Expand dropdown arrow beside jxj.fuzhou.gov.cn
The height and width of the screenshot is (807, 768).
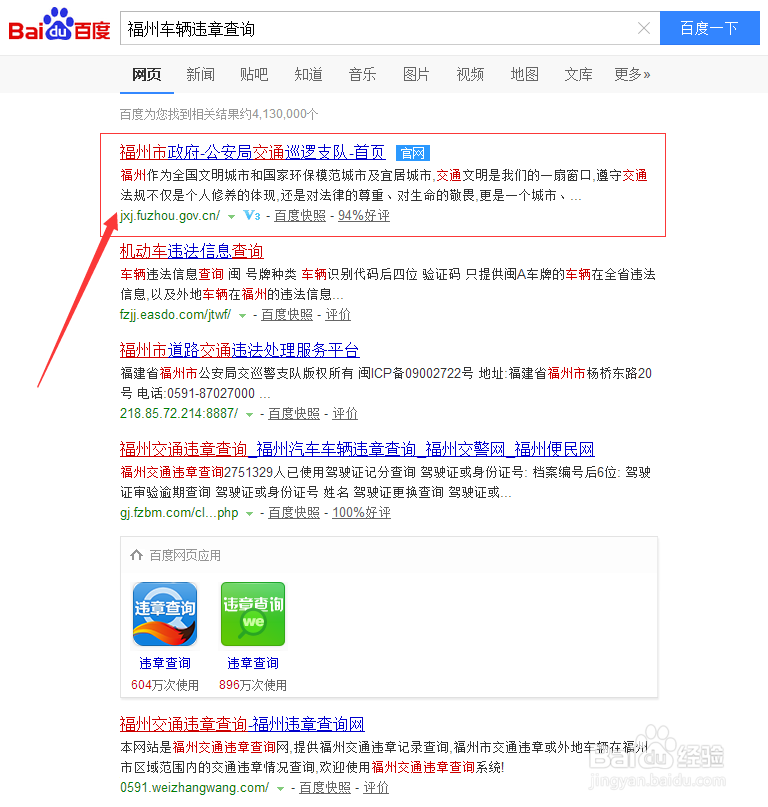232,217
